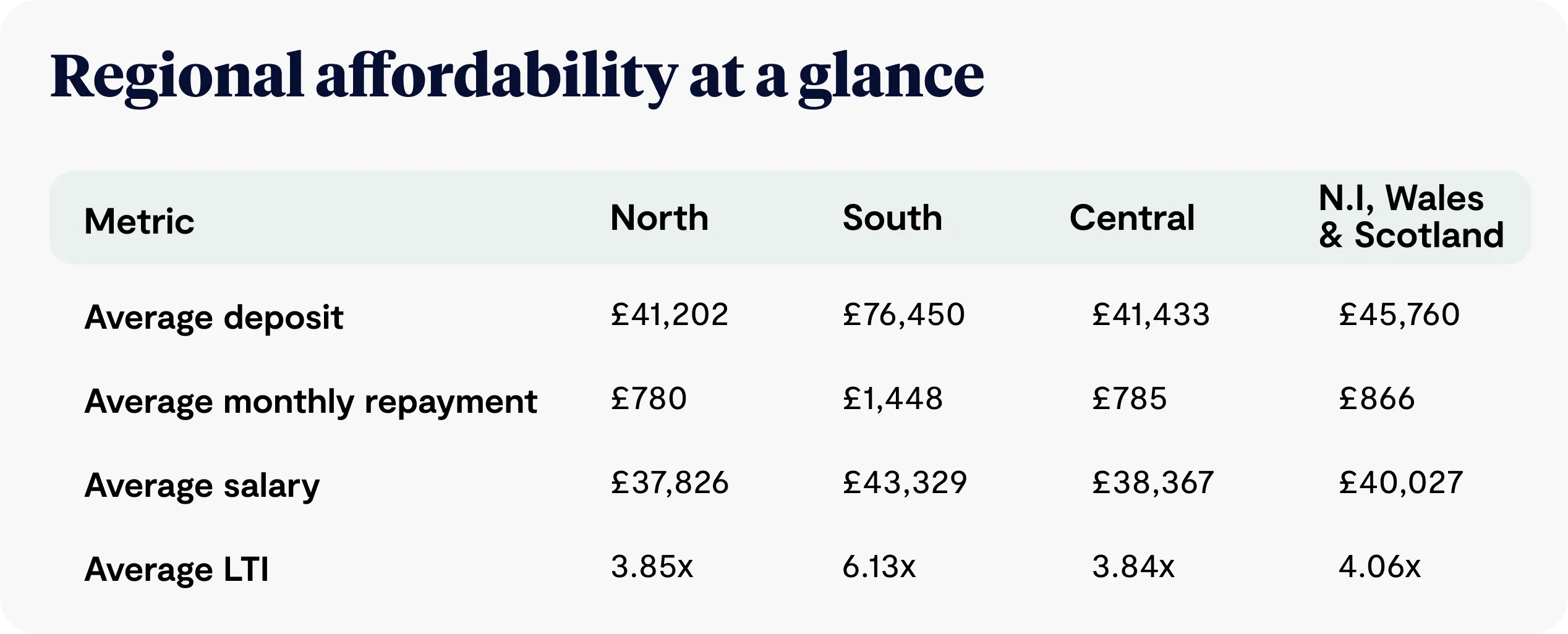Viewport: 1568px width, 634px height.
Task: Click Central deposit value £41,433
Action: coord(1151,315)
